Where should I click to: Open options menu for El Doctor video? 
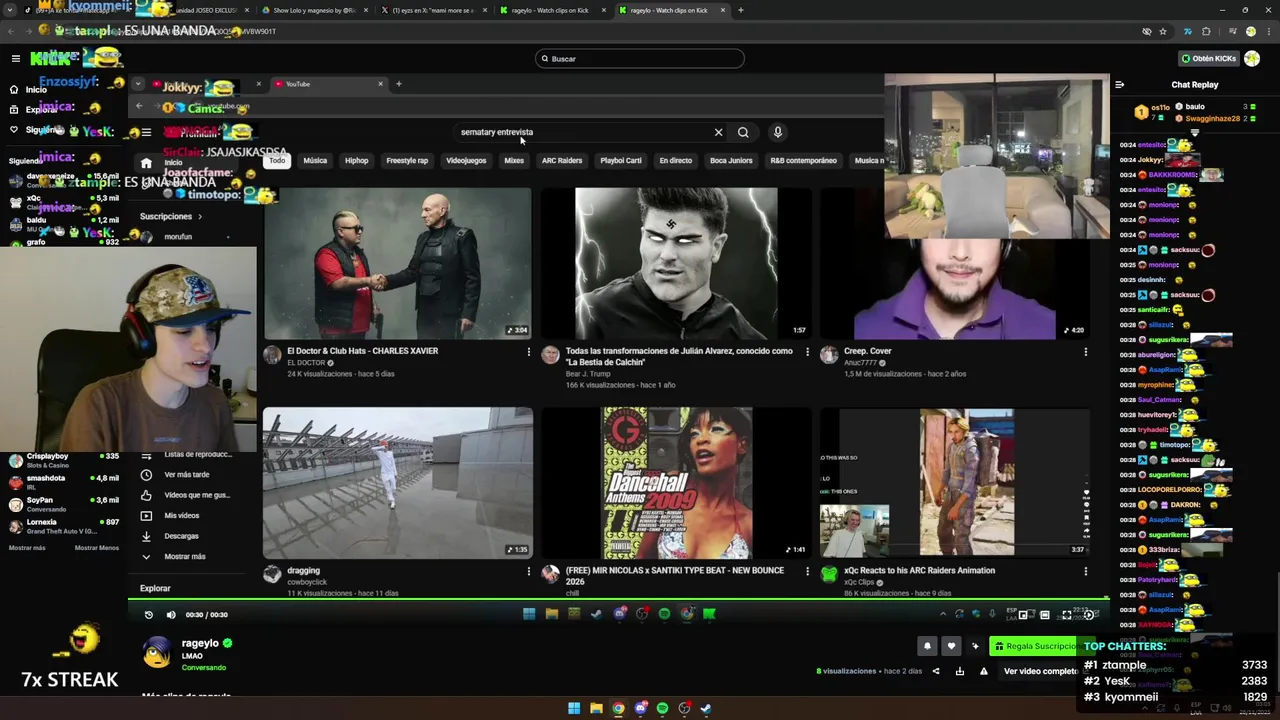click(x=529, y=351)
